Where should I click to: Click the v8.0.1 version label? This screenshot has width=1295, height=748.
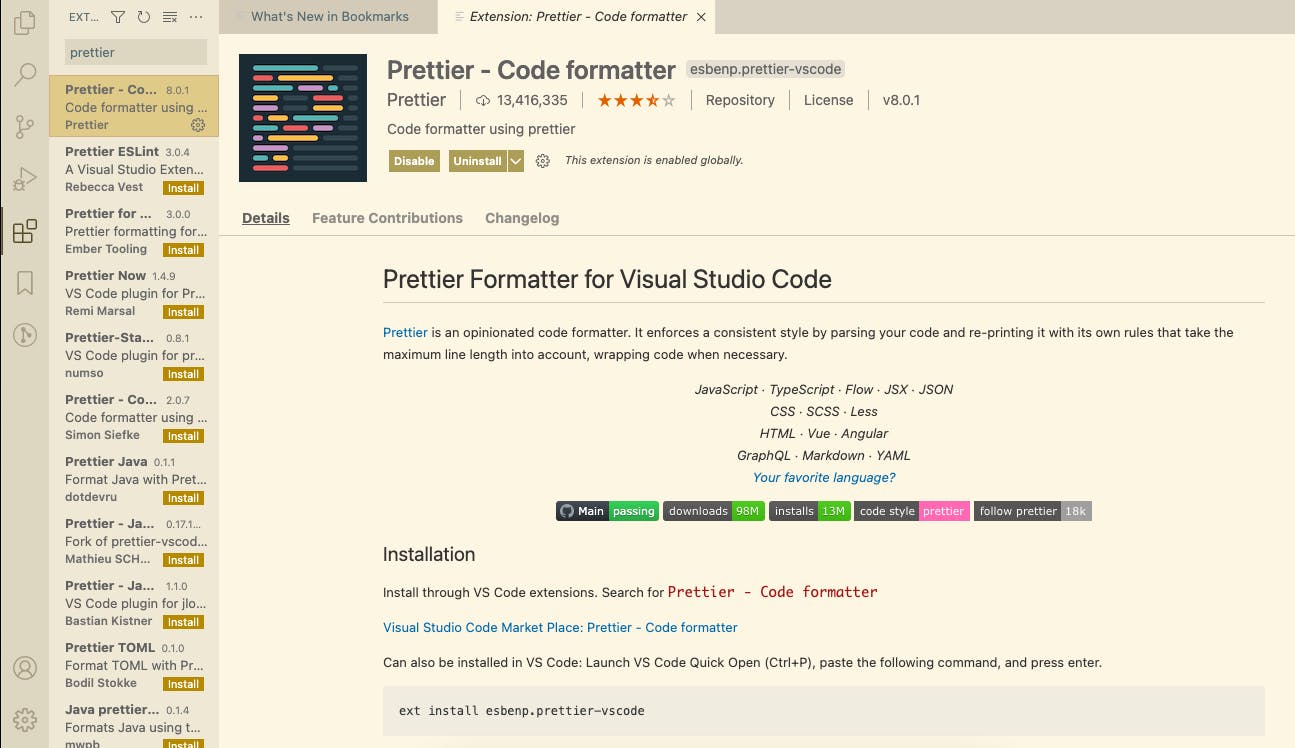(x=901, y=100)
